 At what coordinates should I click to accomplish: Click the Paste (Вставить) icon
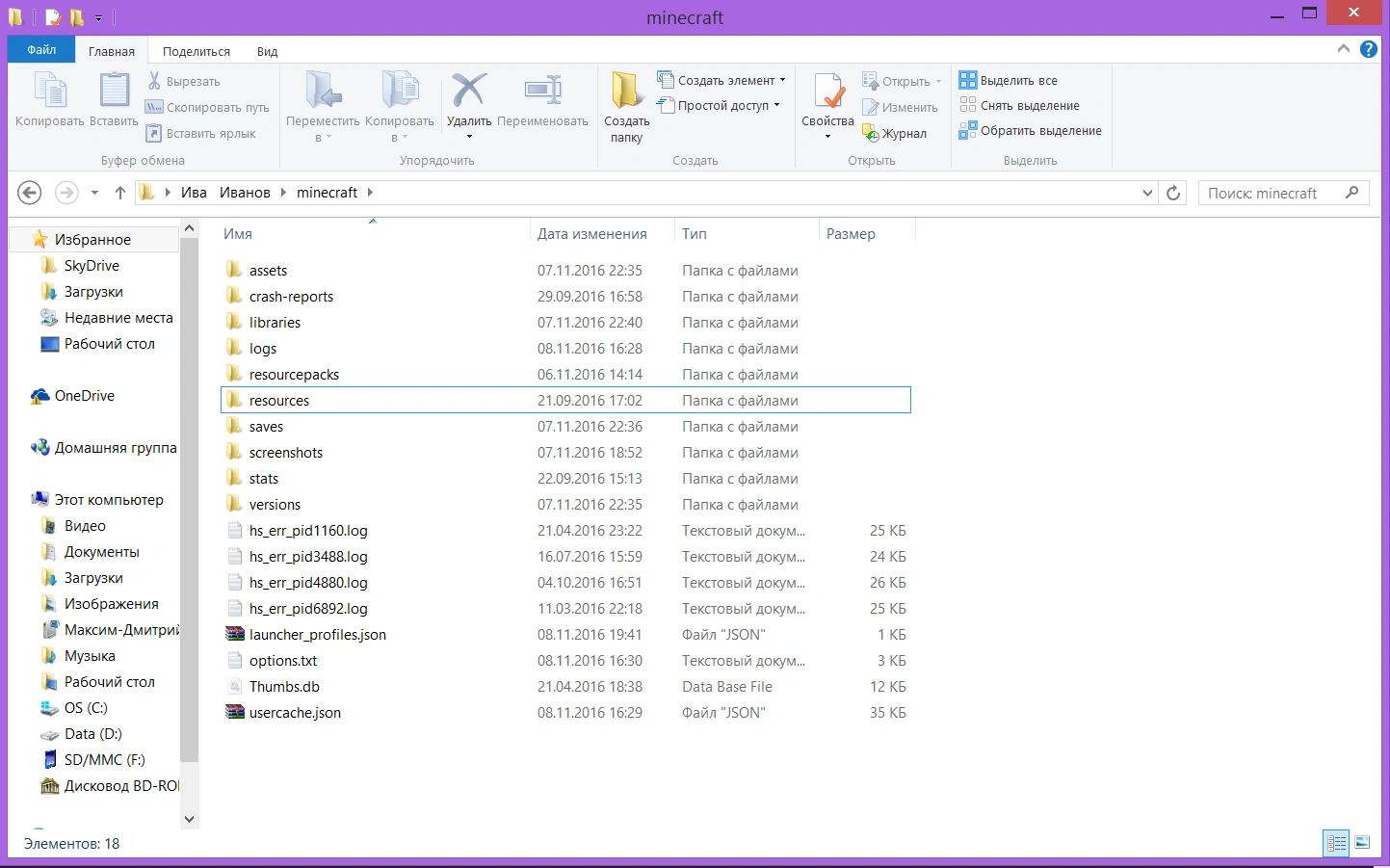pos(114,92)
